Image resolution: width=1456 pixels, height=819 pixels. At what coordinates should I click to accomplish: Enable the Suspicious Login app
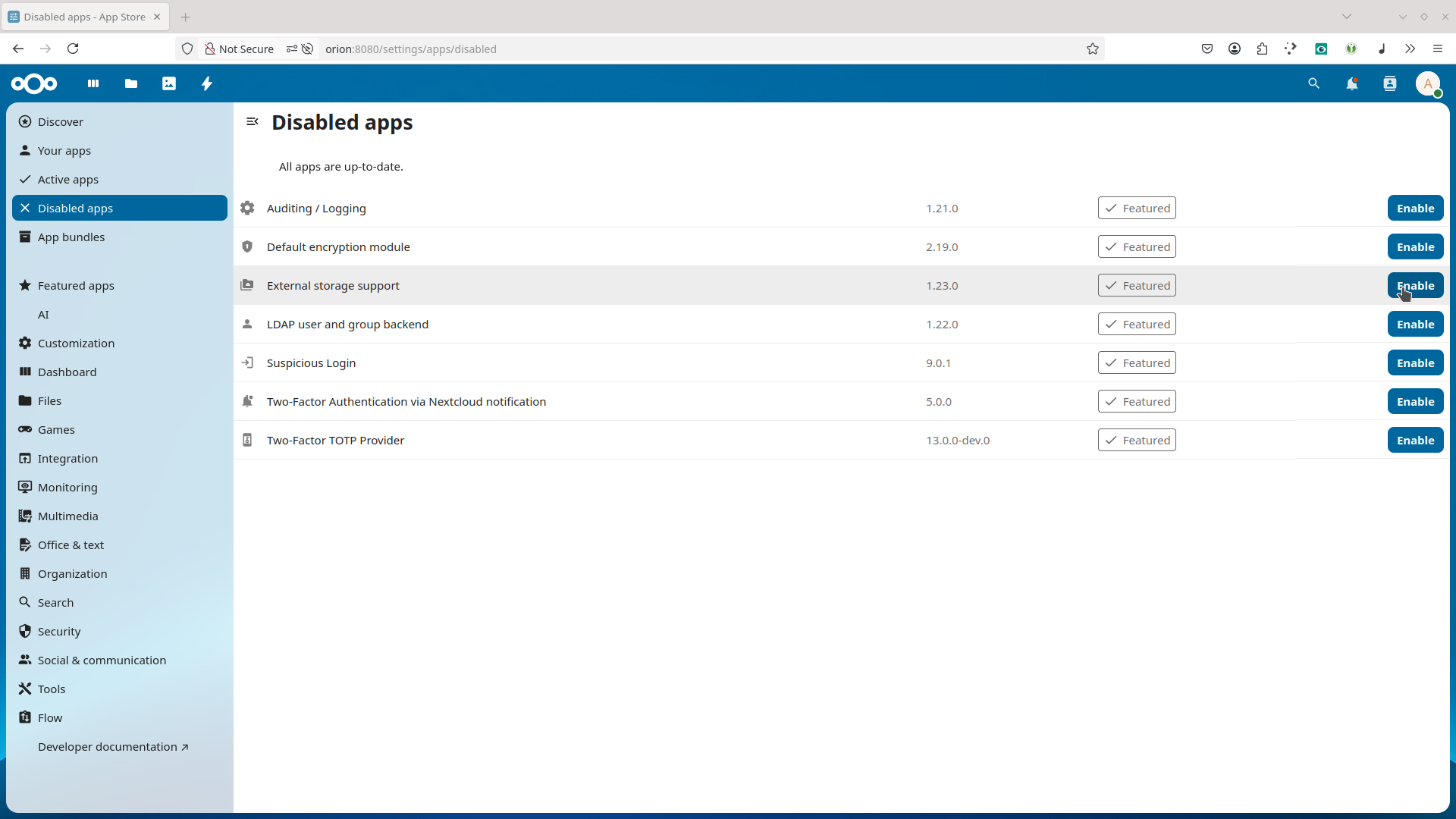(1415, 362)
